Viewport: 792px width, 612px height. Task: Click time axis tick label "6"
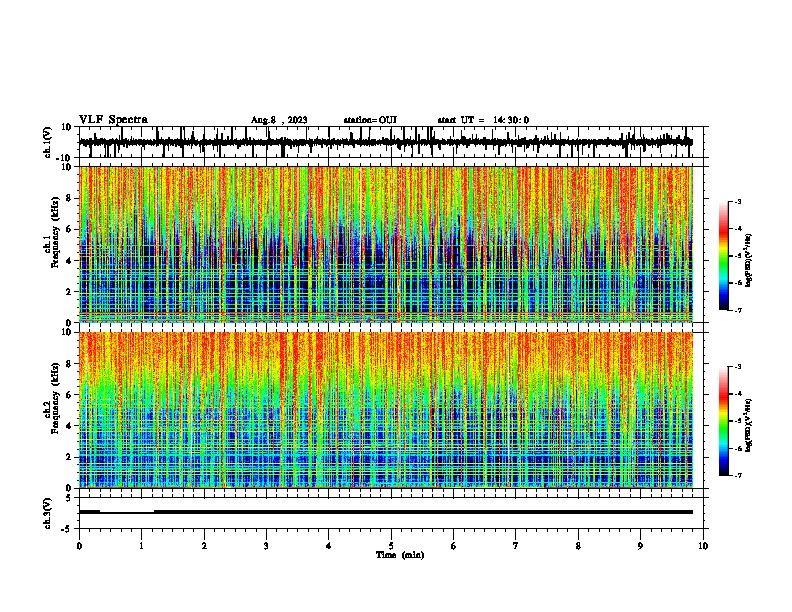[454, 546]
